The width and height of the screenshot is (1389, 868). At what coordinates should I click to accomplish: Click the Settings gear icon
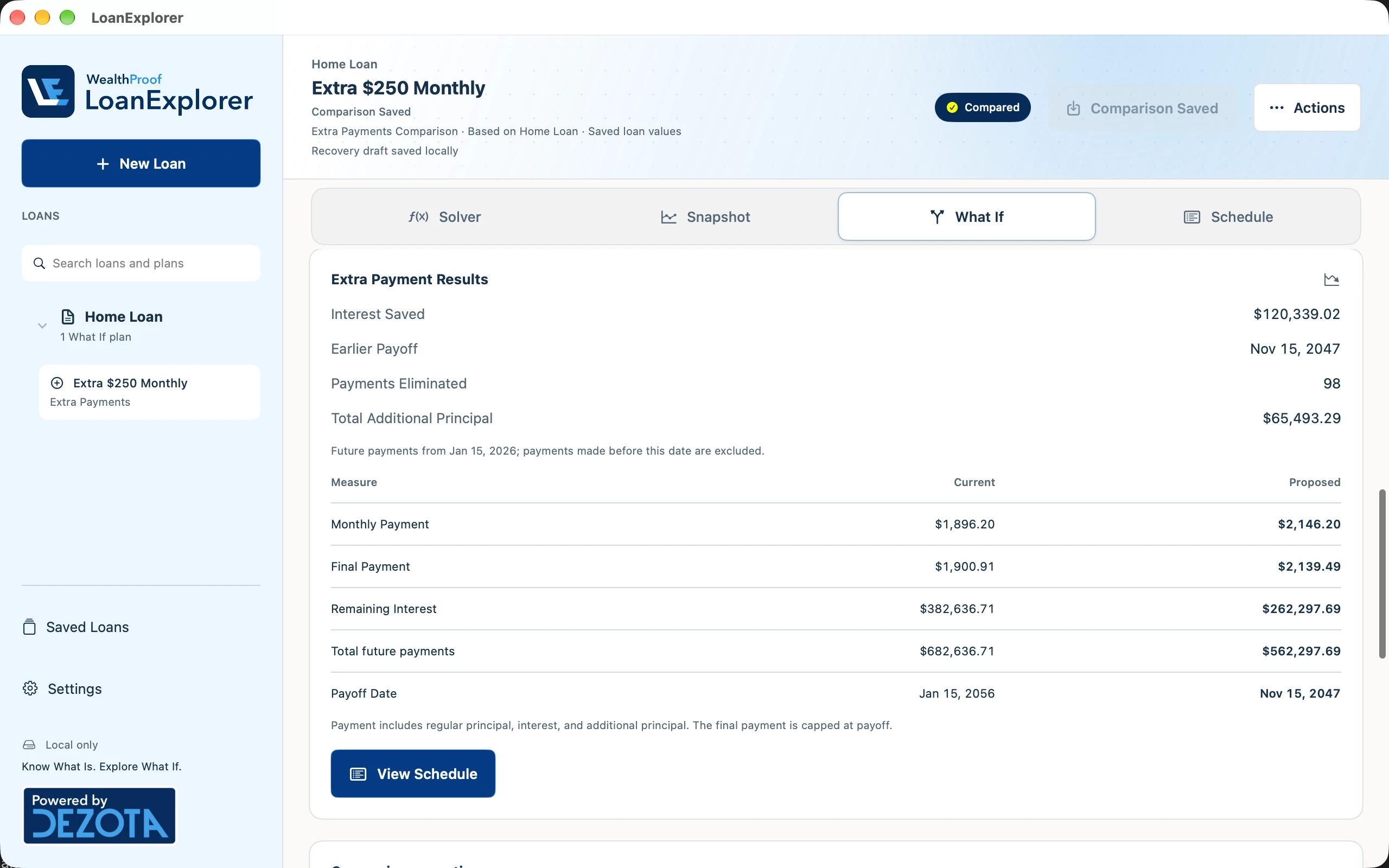[x=30, y=688]
